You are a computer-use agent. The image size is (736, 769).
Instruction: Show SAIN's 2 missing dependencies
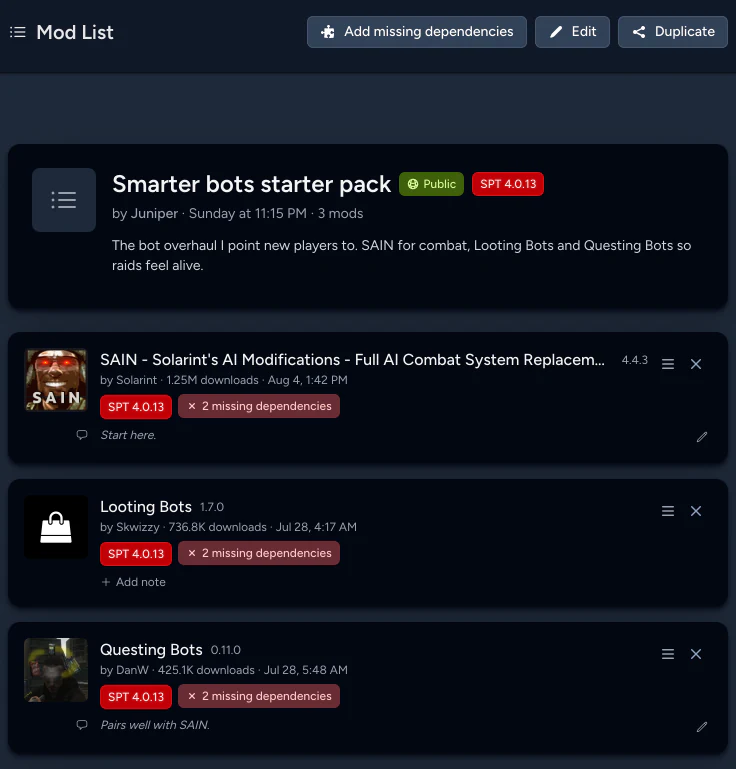pyautogui.click(x=259, y=406)
